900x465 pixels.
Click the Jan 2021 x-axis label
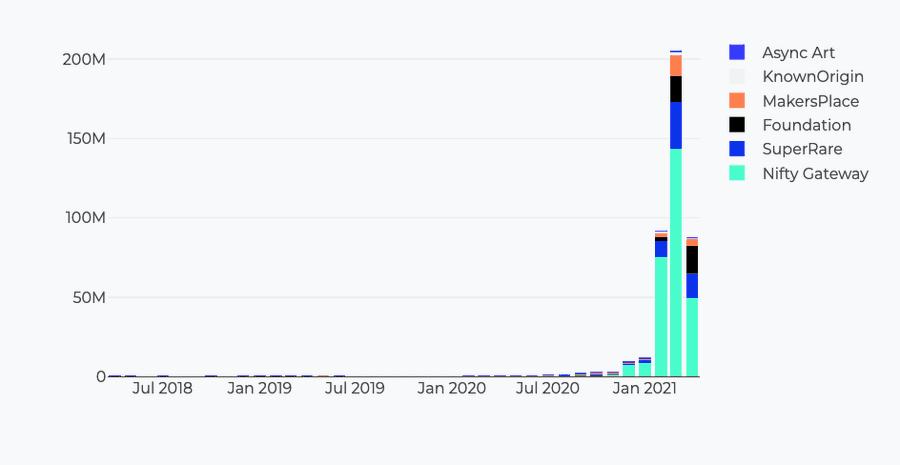[x=641, y=388]
